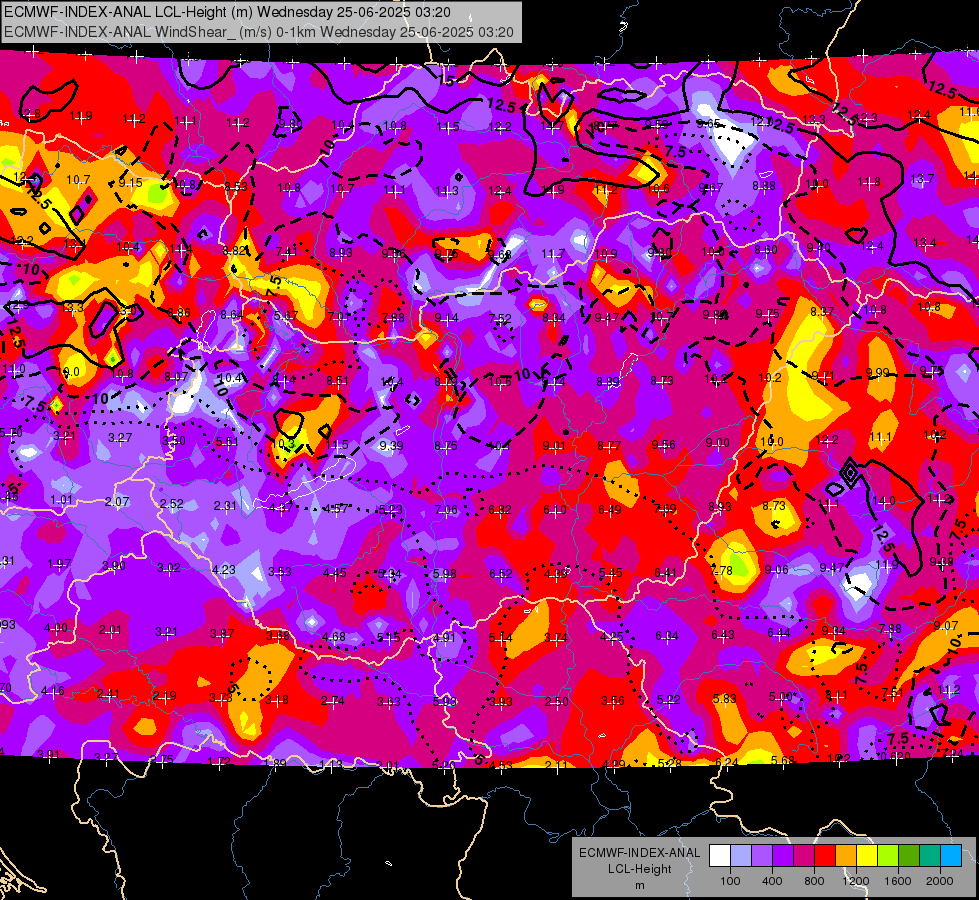Click the yellow legend swatch
Image resolution: width=979 pixels, height=900 pixels.
[867, 856]
